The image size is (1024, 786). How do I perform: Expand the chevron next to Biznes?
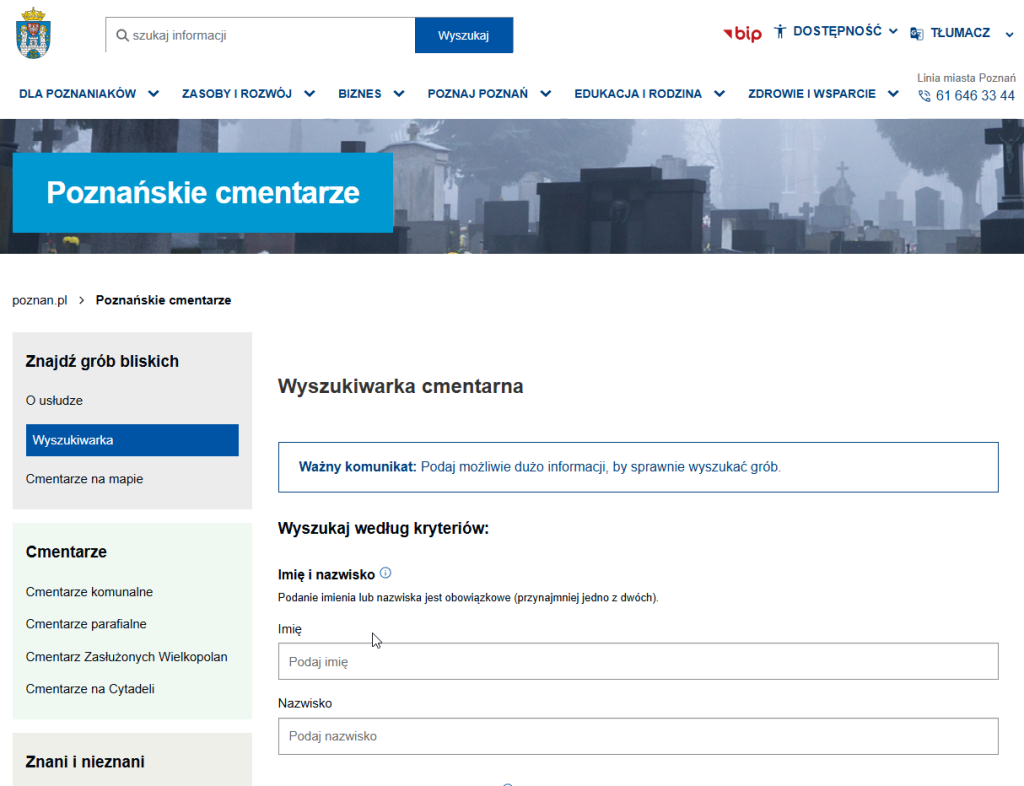pos(399,94)
